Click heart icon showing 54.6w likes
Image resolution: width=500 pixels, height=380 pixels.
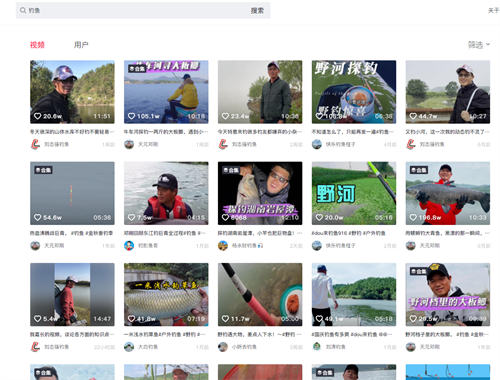tap(38, 217)
